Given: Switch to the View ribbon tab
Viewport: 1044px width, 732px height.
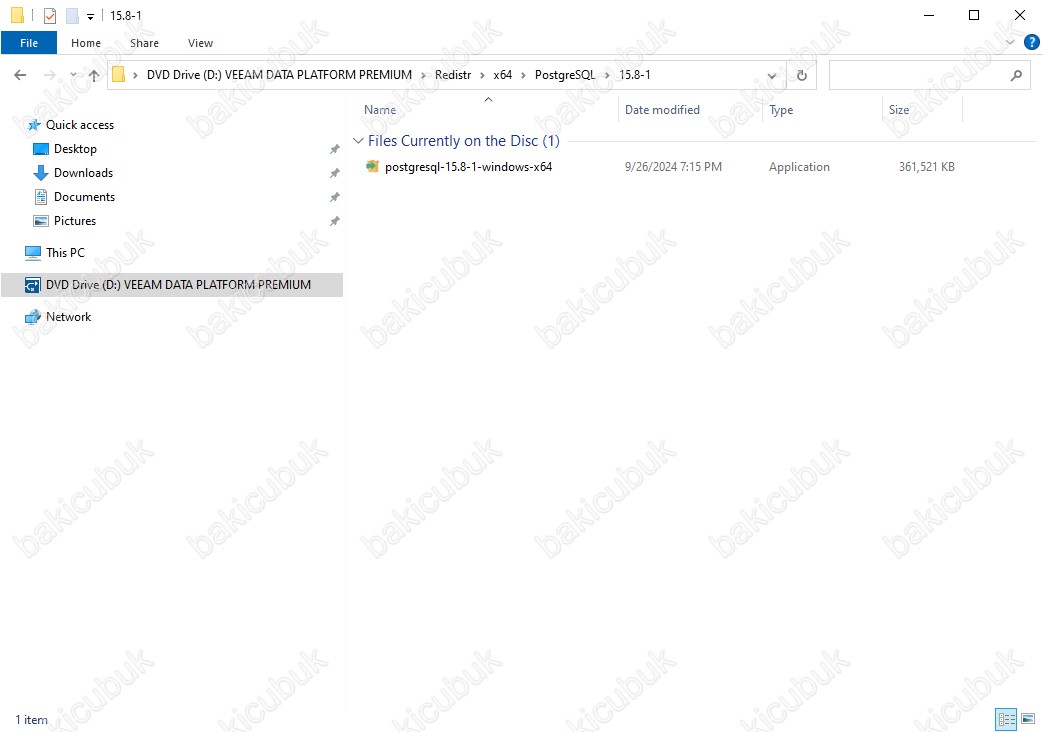Looking at the screenshot, I should [200, 43].
